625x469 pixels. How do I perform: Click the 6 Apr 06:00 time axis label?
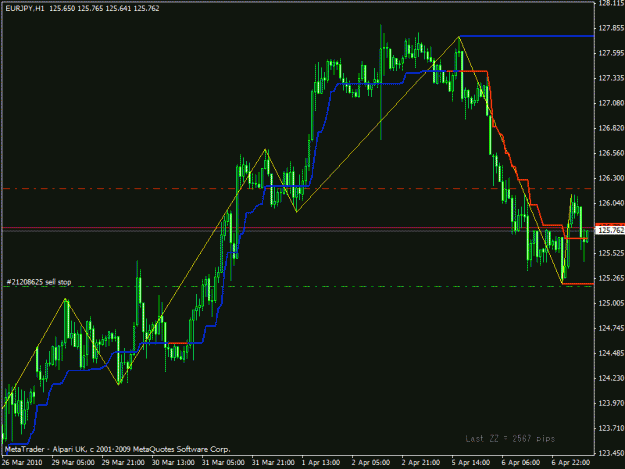(521, 463)
